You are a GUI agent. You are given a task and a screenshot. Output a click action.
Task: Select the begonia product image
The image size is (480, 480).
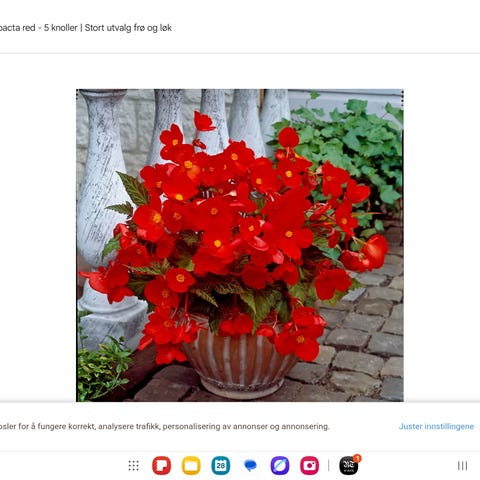pos(240,245)
